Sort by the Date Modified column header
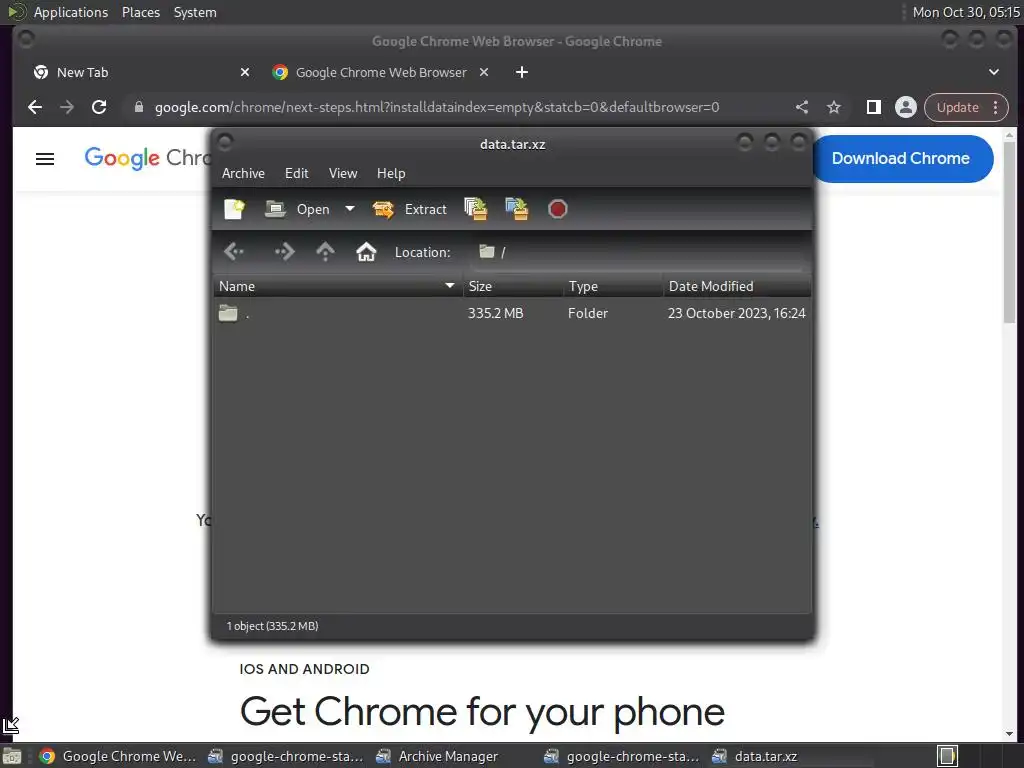1024x768 pixels. pos(737,286)
